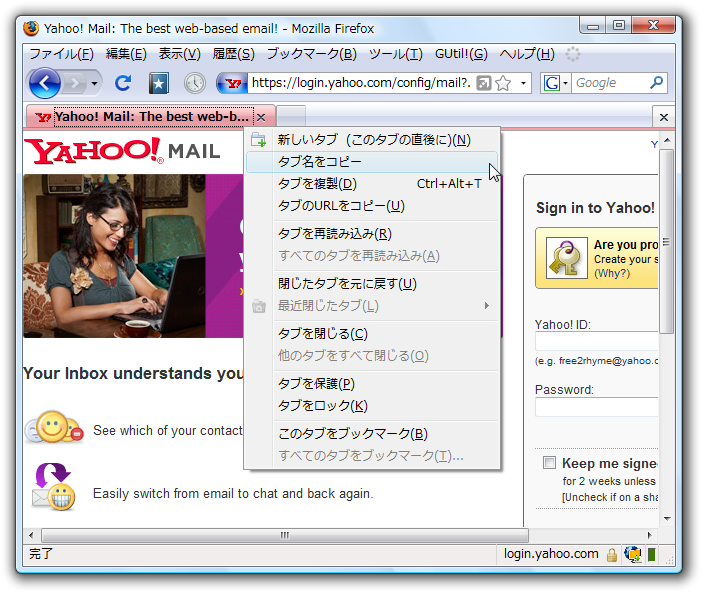Viewport: 703px width, 593px height.
Task: Choose タブを複製(D) from the context menu
Action: tap(373, 184)
